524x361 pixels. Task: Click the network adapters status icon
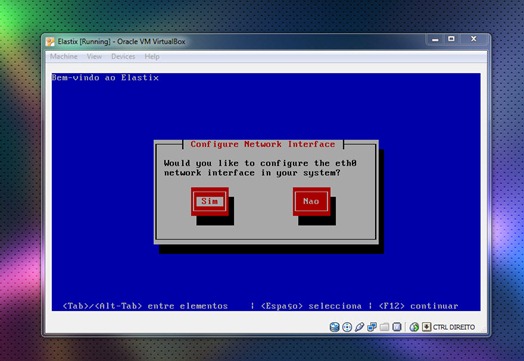(x=372, y=327)
